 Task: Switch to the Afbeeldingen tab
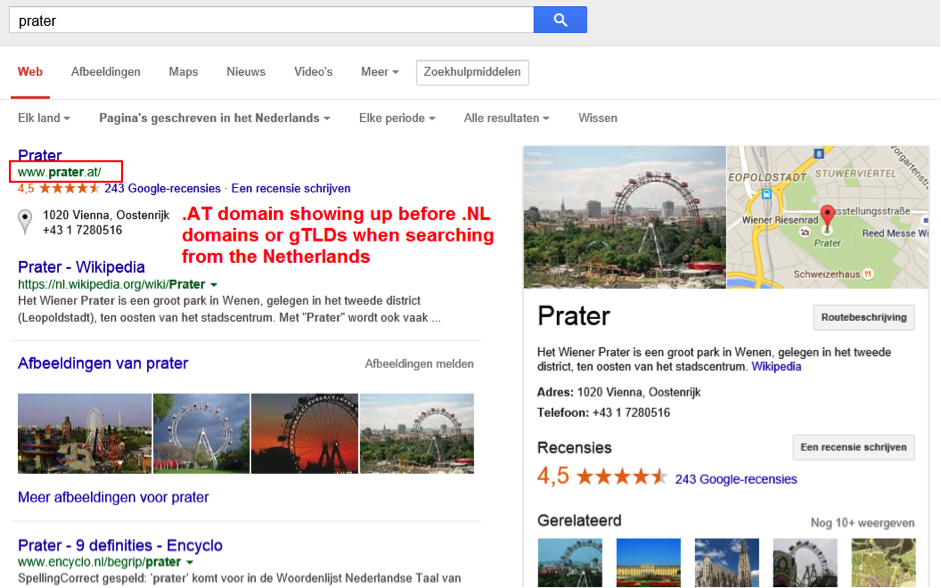(106, 72)
